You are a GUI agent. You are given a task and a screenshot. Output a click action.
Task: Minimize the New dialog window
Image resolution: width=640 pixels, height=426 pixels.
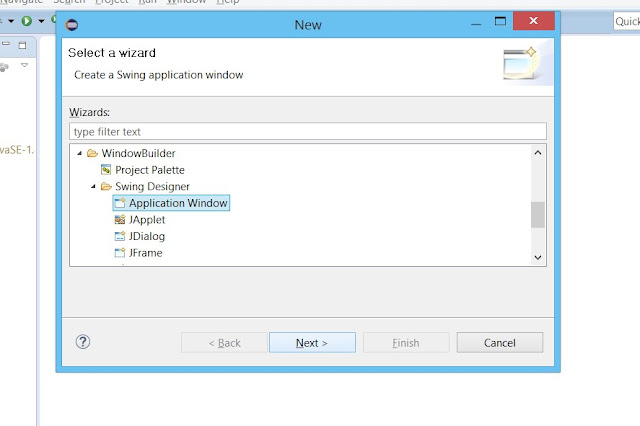click(476, 23)
